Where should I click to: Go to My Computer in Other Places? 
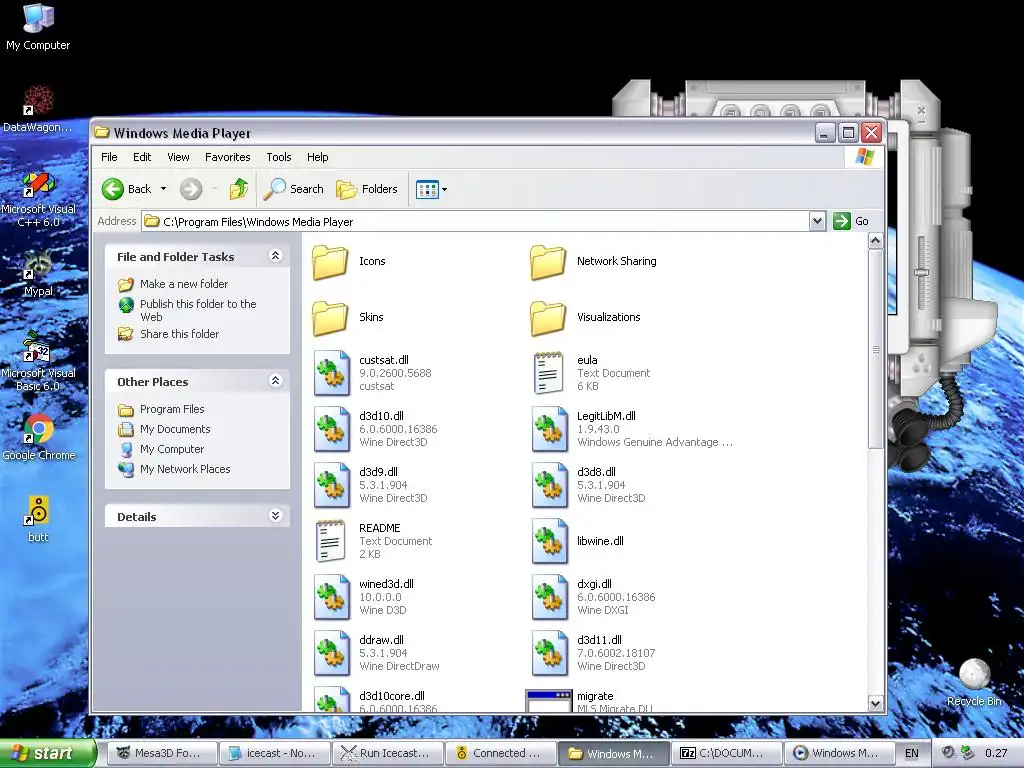point(172,449)
